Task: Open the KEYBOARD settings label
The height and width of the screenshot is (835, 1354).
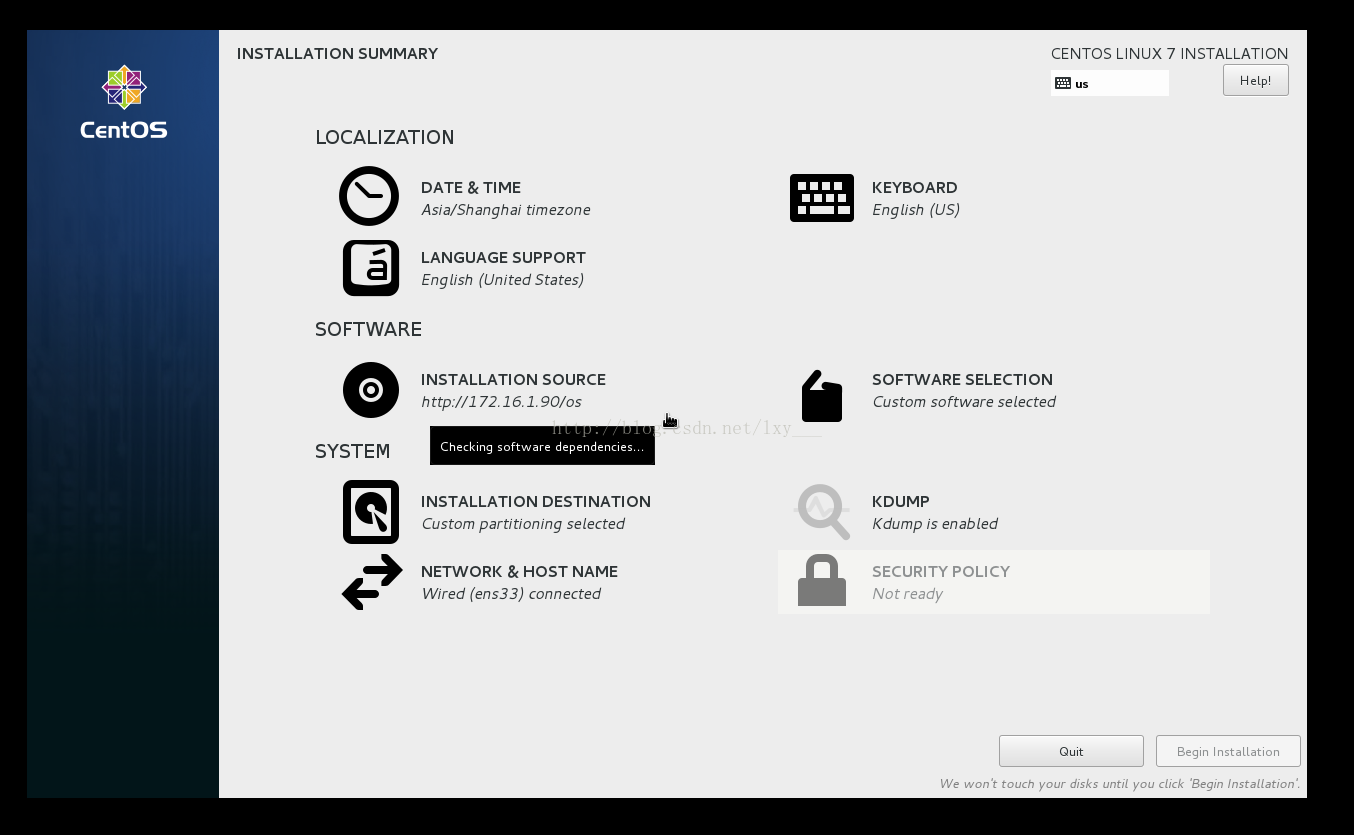Action: [915, 188]
